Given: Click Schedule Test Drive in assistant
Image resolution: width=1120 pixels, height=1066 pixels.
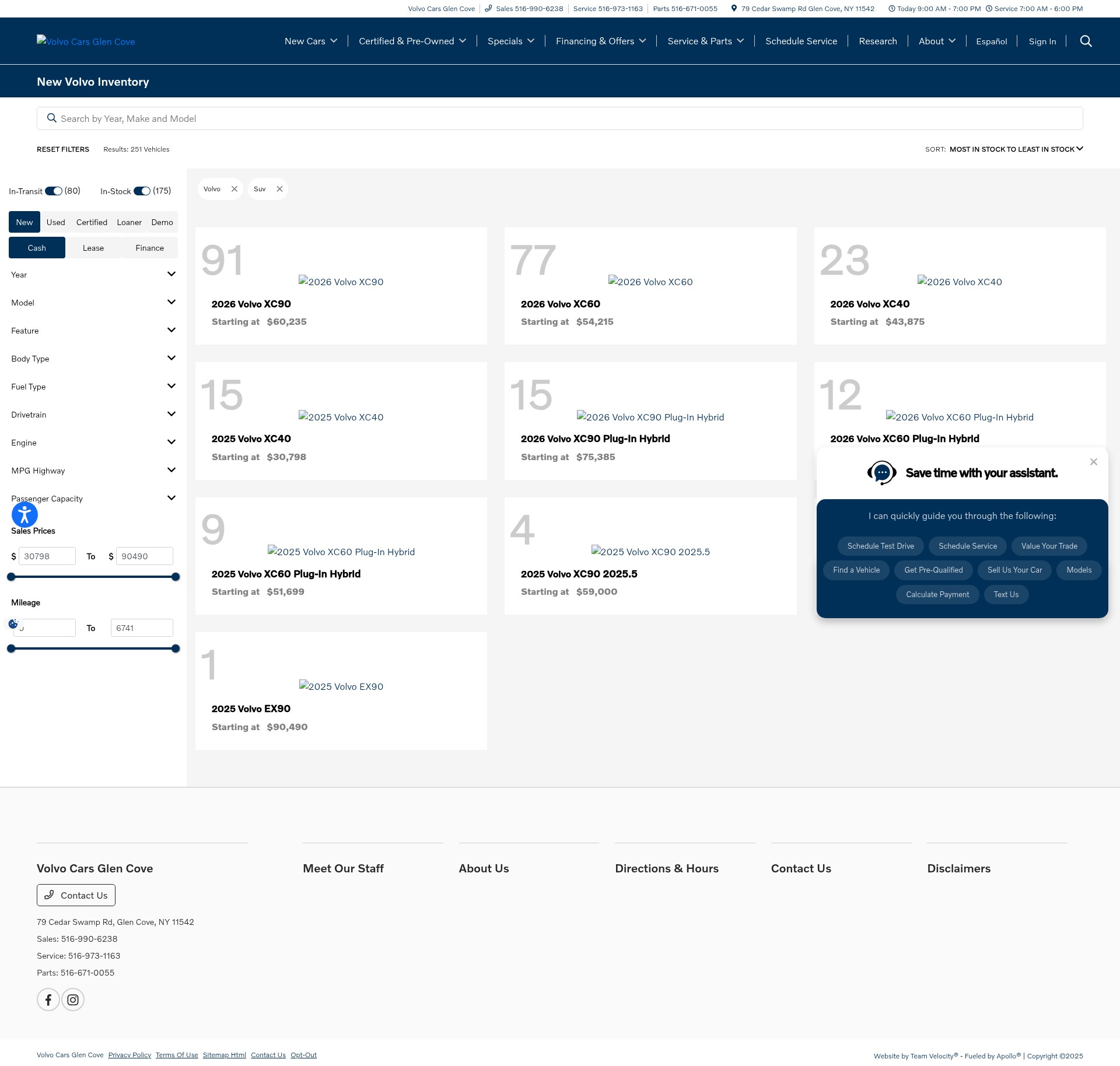Looking at the screenshot, I should click(x=880, y=546).
